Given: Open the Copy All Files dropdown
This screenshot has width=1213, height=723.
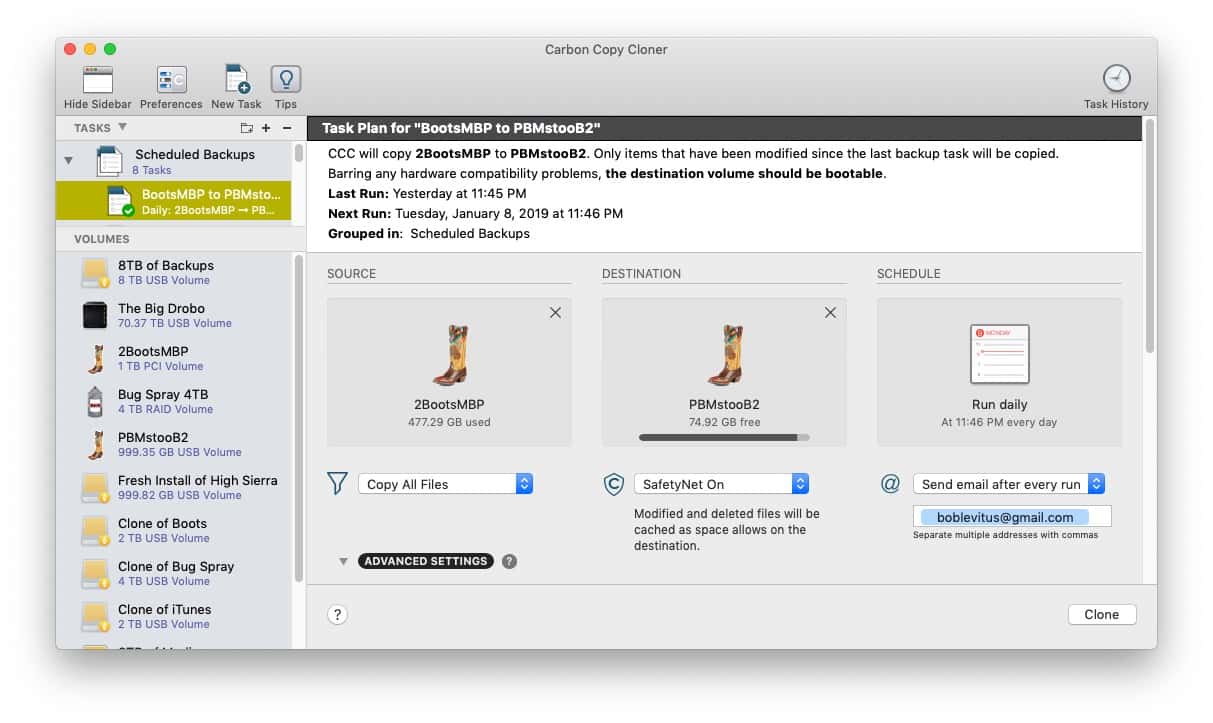Looking at the screenshot, I should point(445,484).
